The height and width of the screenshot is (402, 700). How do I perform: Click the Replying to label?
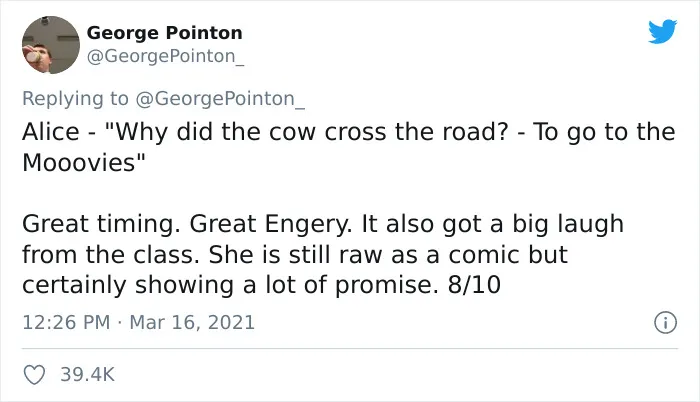click(x=75, y=99)
